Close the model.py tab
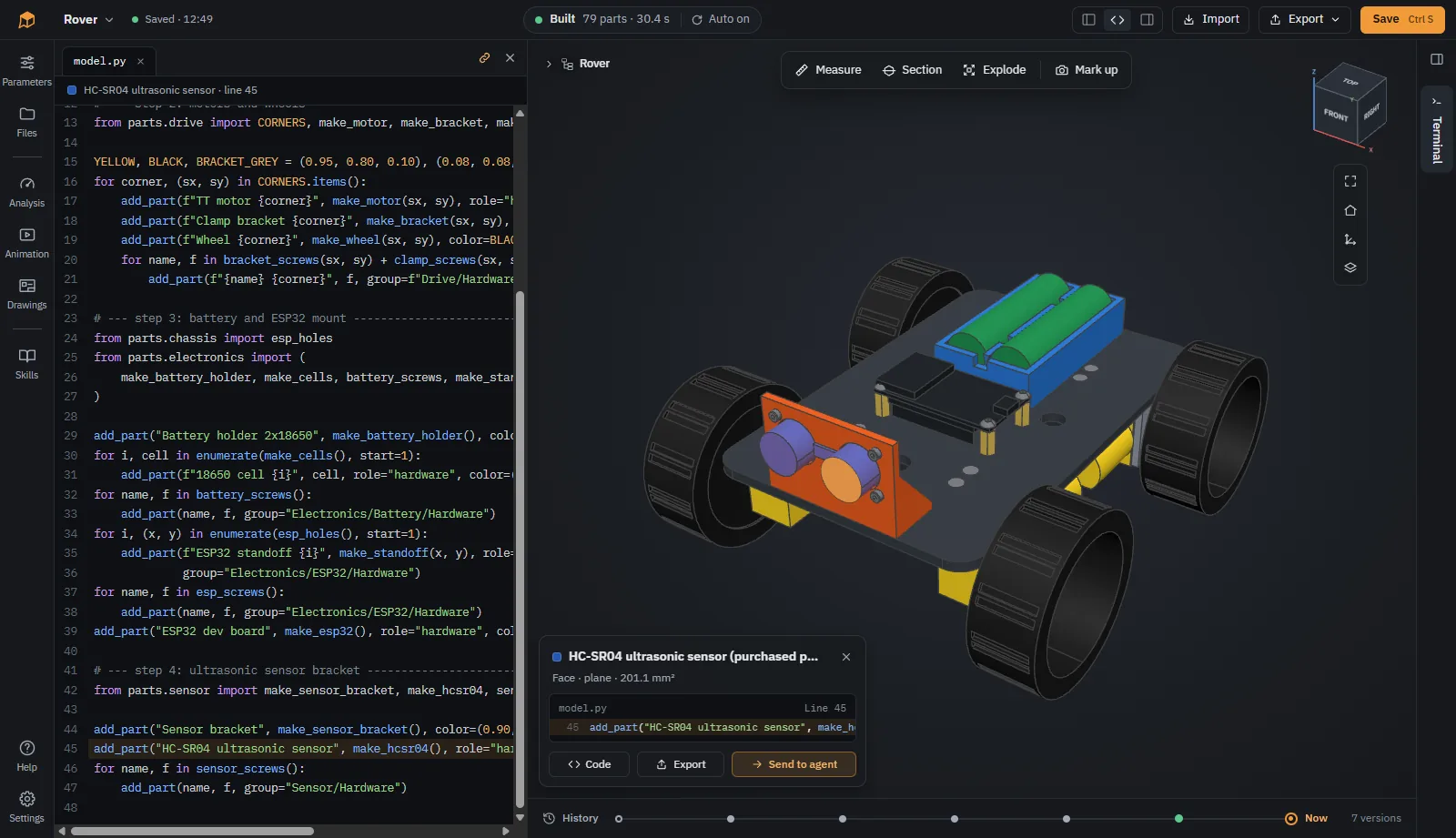The width and height of the screenshot is (1456, 838). coord(140,61)
